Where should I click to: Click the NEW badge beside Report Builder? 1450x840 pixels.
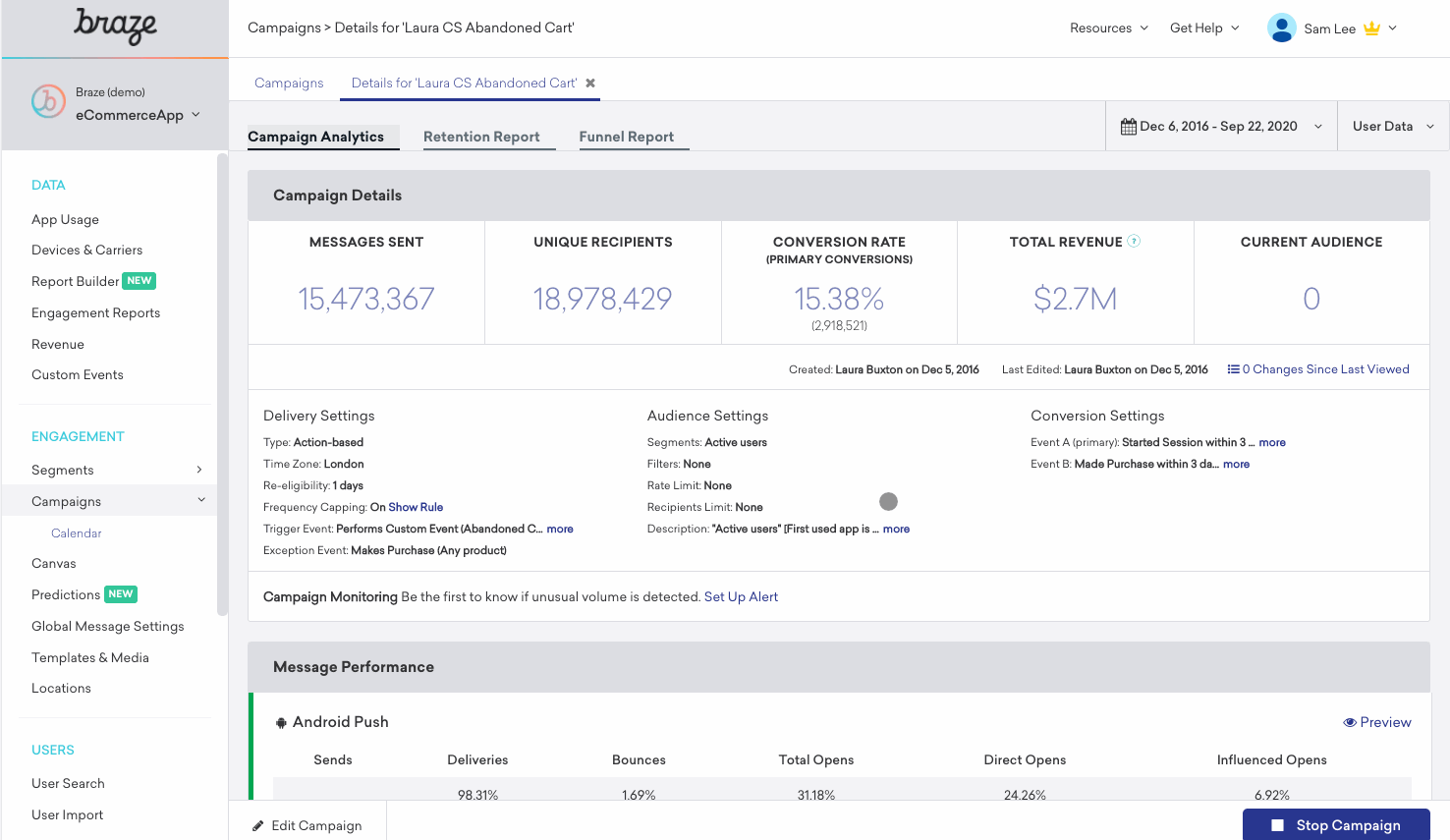pos(139,281)
